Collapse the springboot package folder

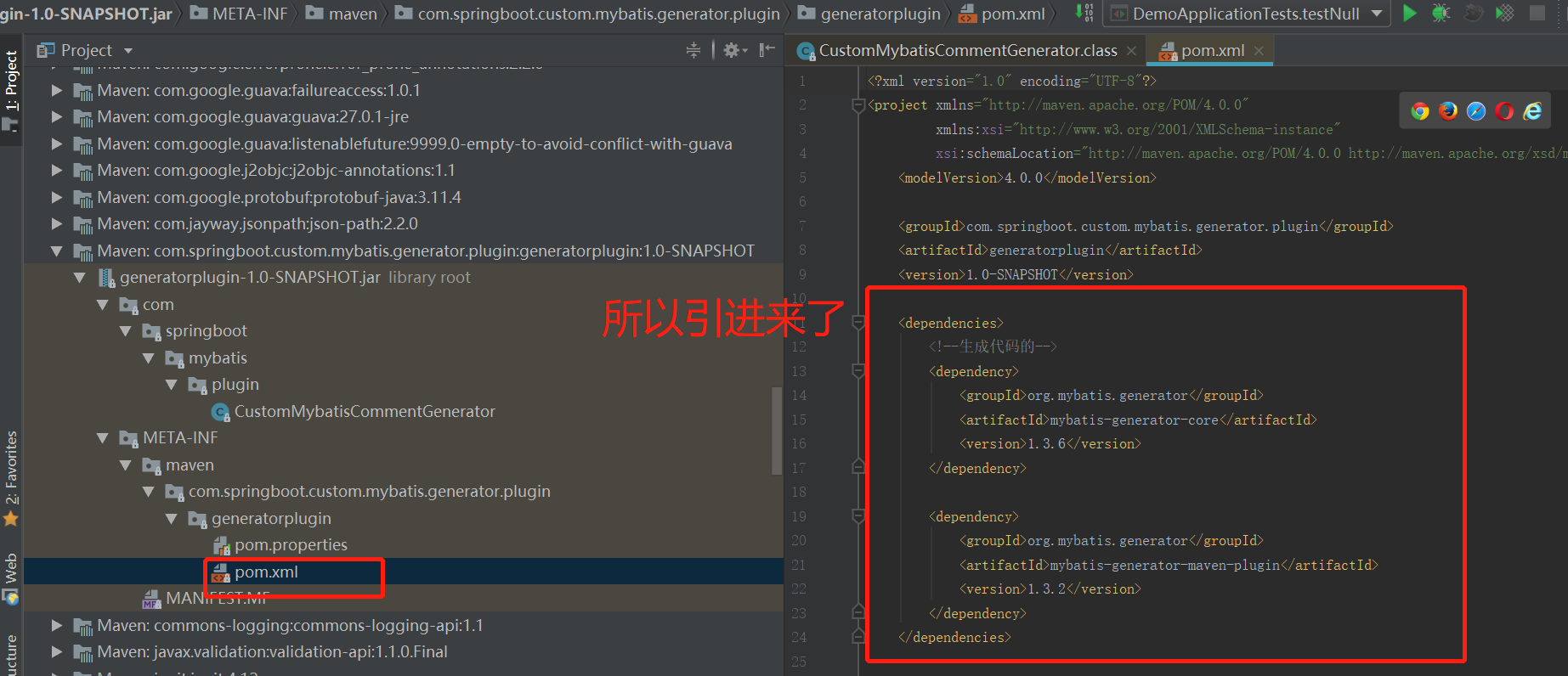126,330
